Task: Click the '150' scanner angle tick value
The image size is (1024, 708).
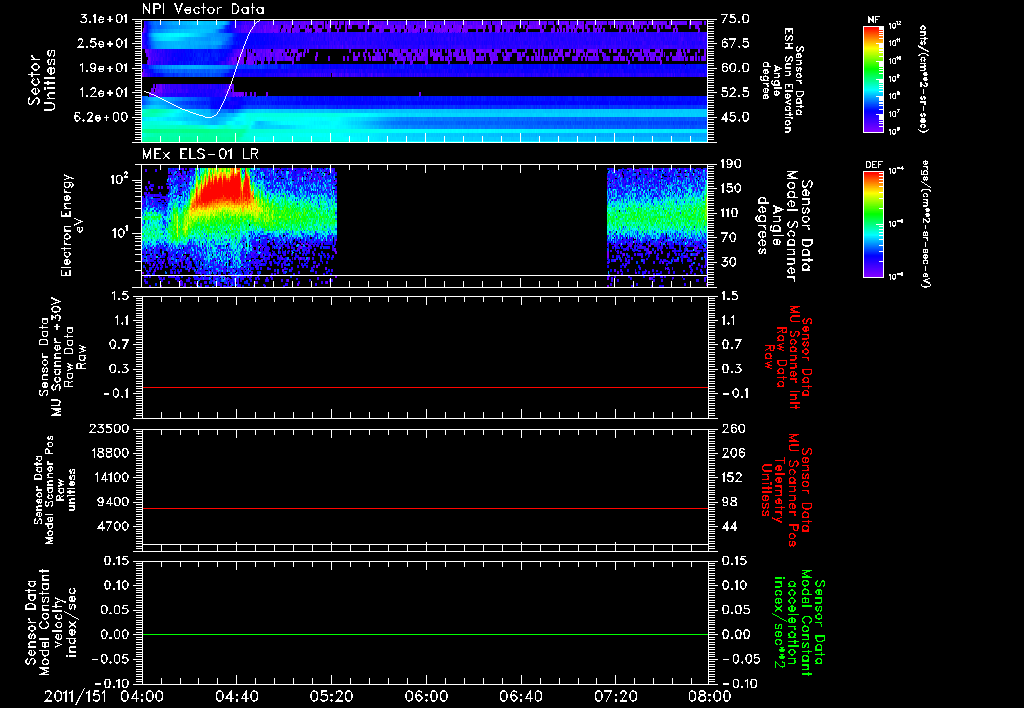Action: 731,188
